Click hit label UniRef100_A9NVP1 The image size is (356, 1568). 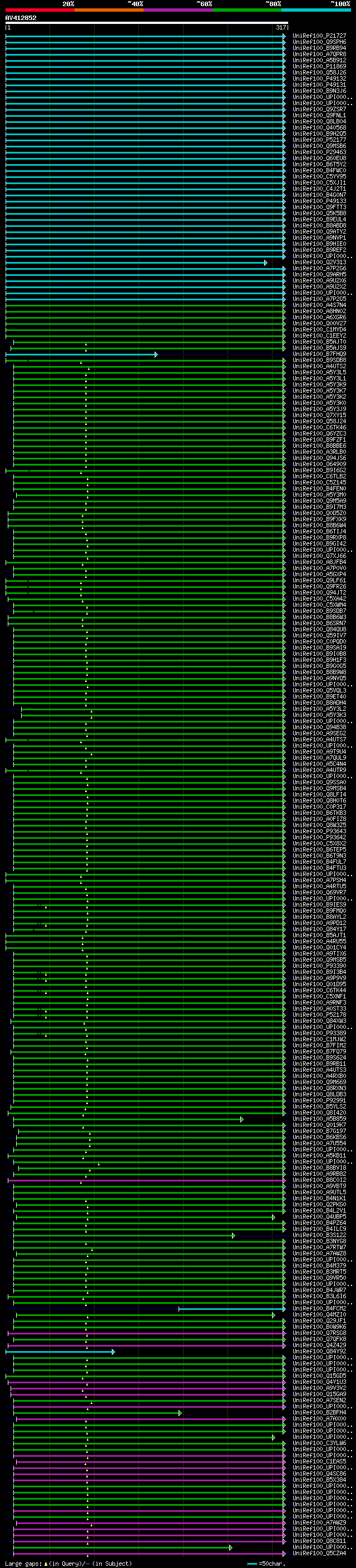click(x=319, y=238)
